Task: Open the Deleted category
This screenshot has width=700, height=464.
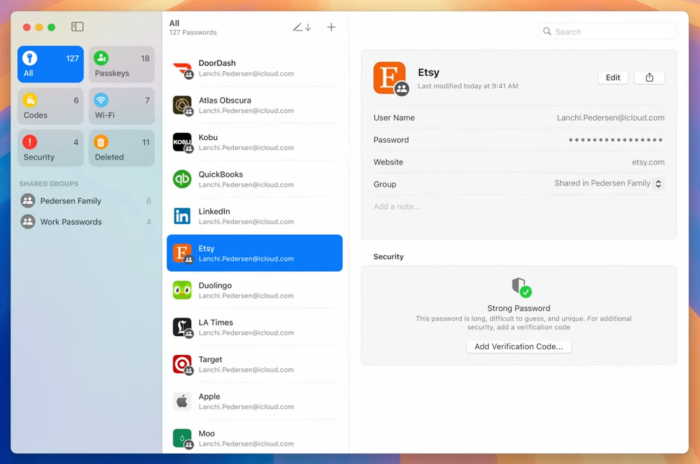Action: [121, 148]
